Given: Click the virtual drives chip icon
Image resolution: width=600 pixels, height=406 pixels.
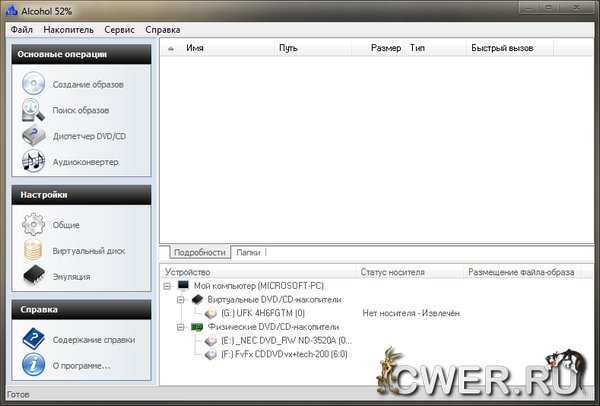Looking at the screenshot, I should [x=197, y=299].
